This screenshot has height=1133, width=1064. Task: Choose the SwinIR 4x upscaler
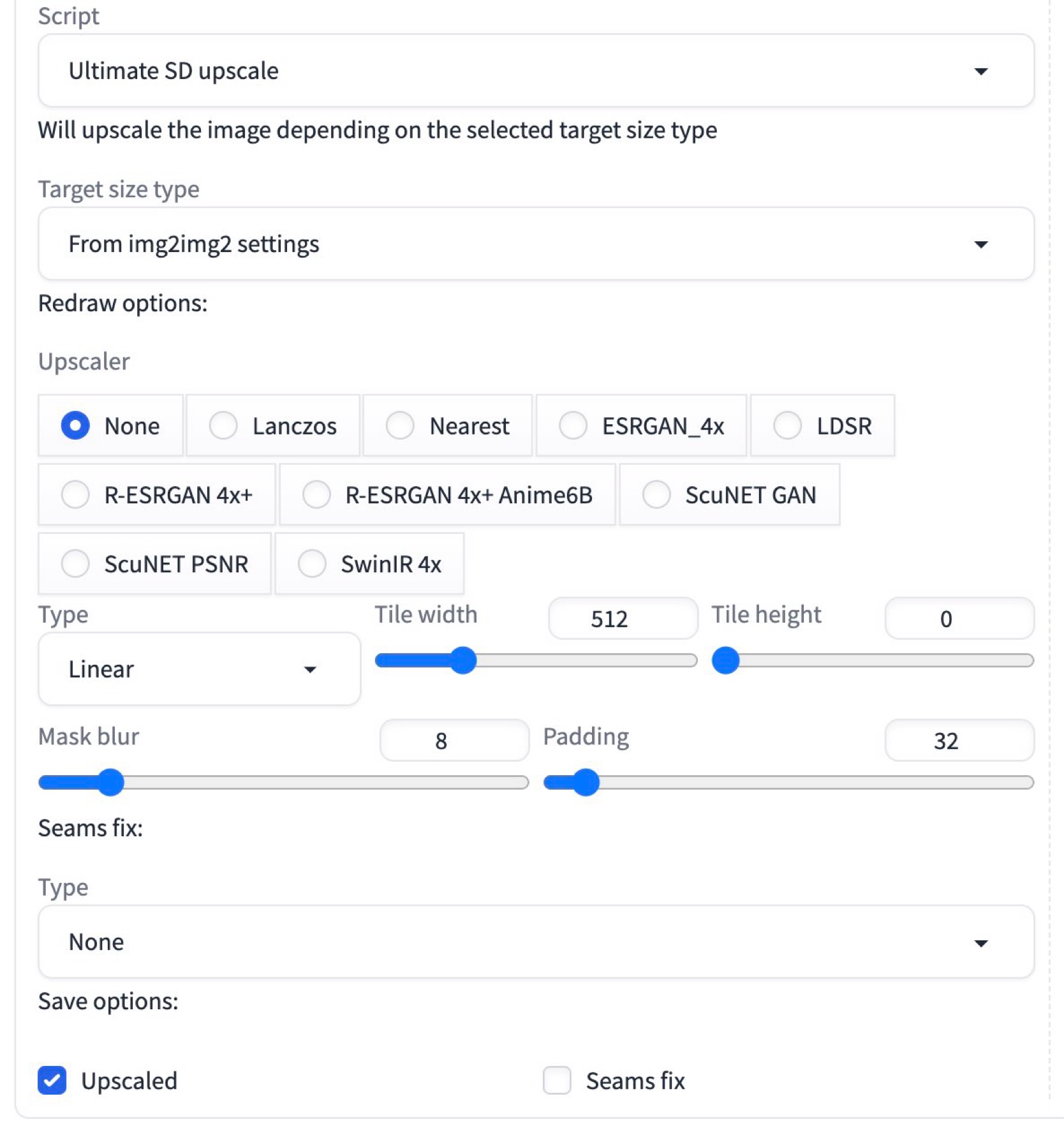pyautogui.click(x=312, y=564)
